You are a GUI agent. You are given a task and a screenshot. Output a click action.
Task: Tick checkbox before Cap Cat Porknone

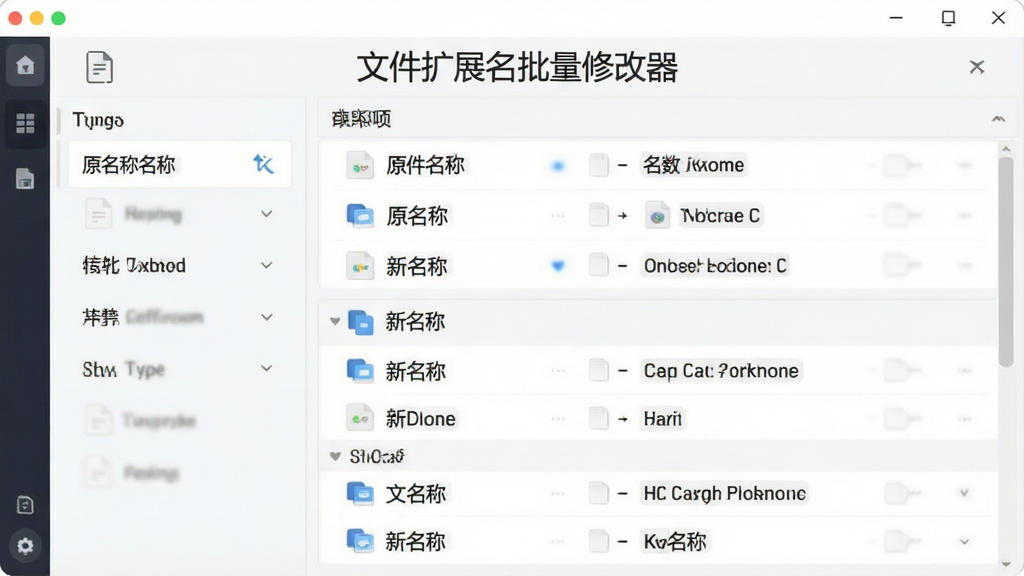(x=598, y=370)
